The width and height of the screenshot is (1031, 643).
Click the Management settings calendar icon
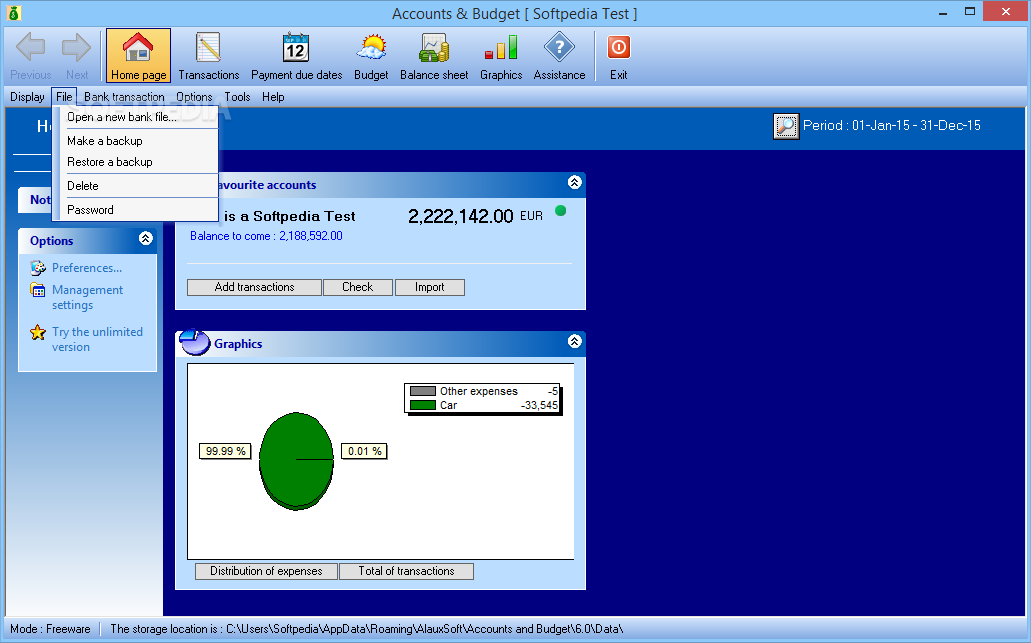click(x=38, y=290)
